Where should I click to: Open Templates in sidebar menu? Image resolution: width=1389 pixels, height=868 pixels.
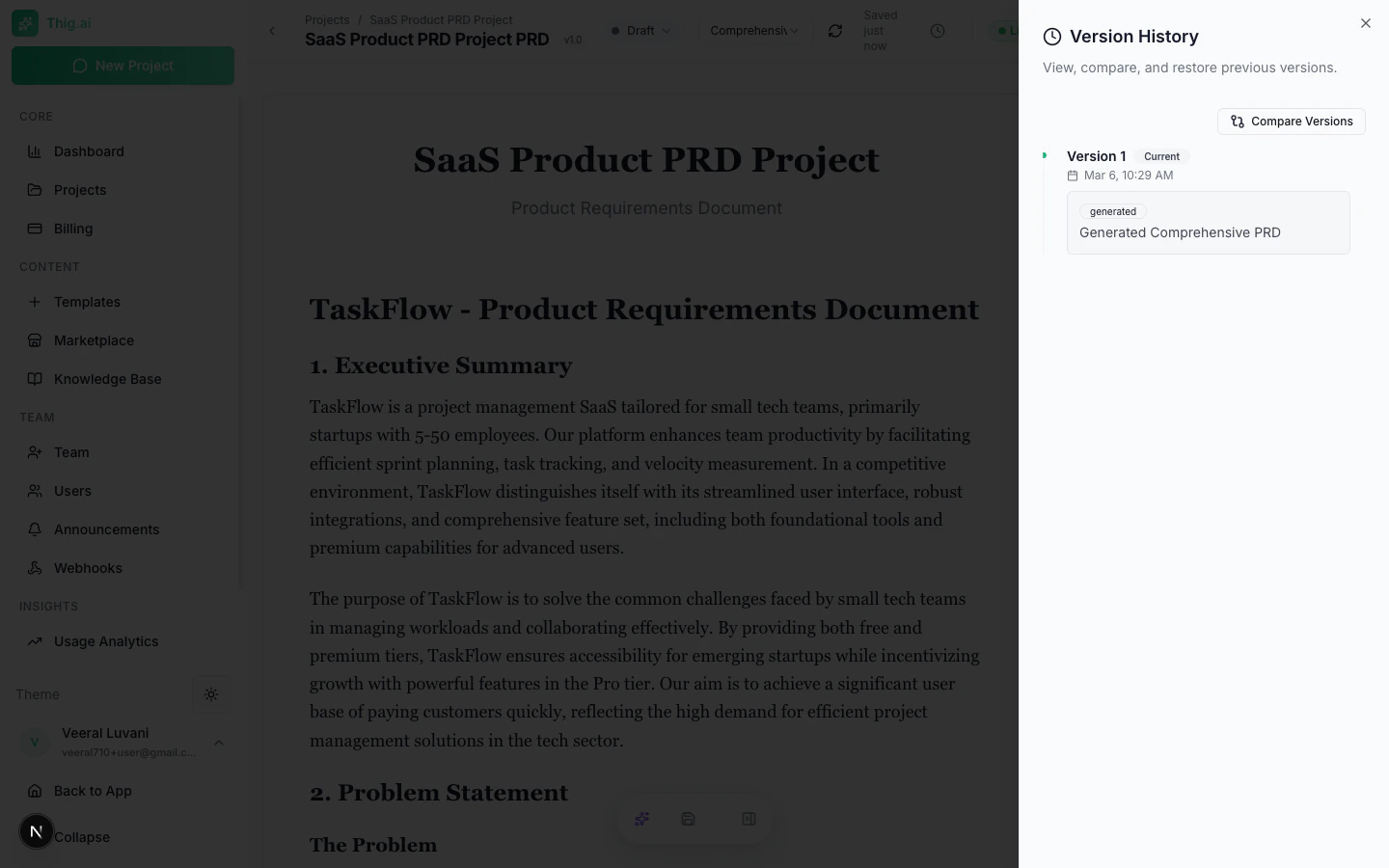123,302
